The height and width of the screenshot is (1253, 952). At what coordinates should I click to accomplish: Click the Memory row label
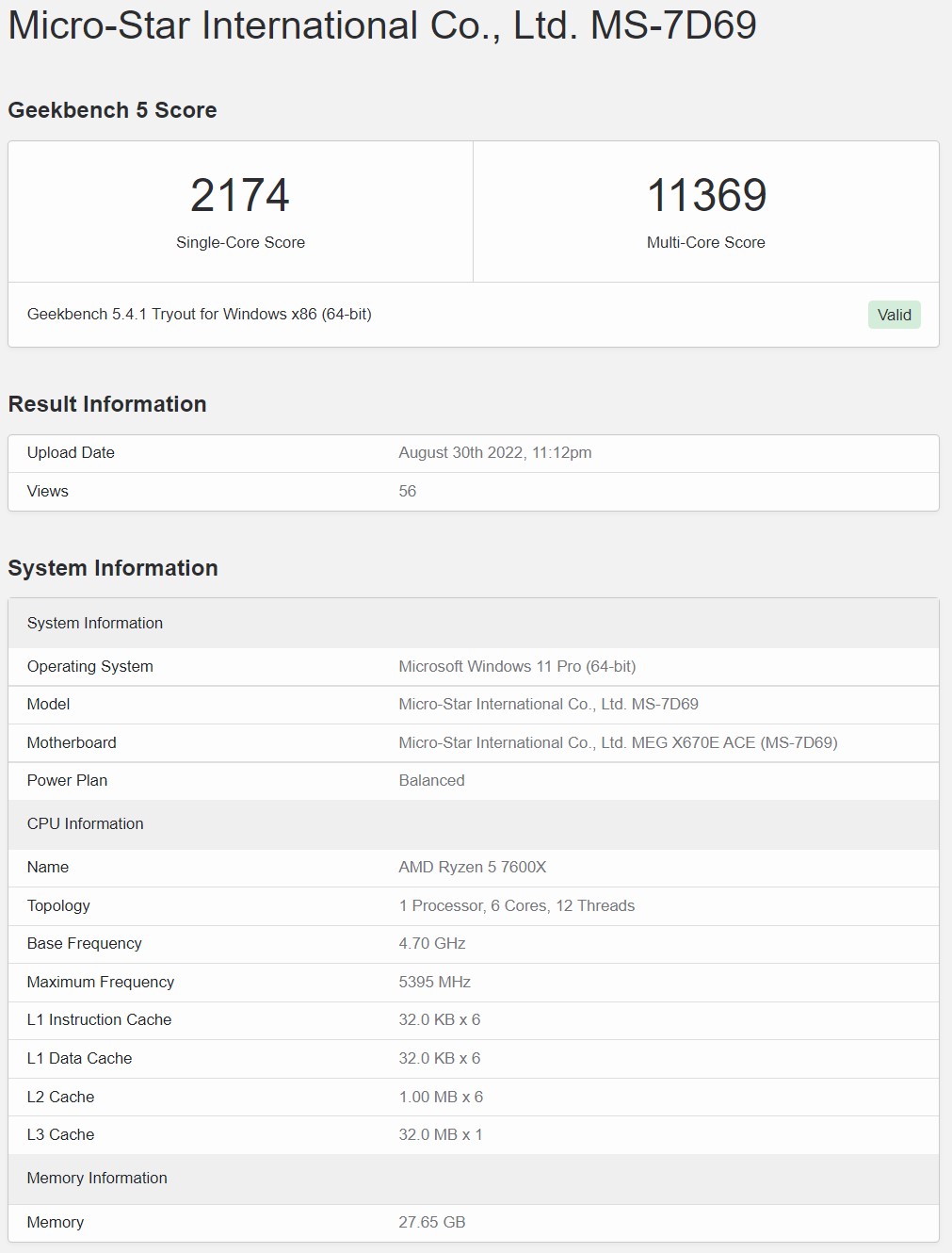click(x=56, y=1222)
